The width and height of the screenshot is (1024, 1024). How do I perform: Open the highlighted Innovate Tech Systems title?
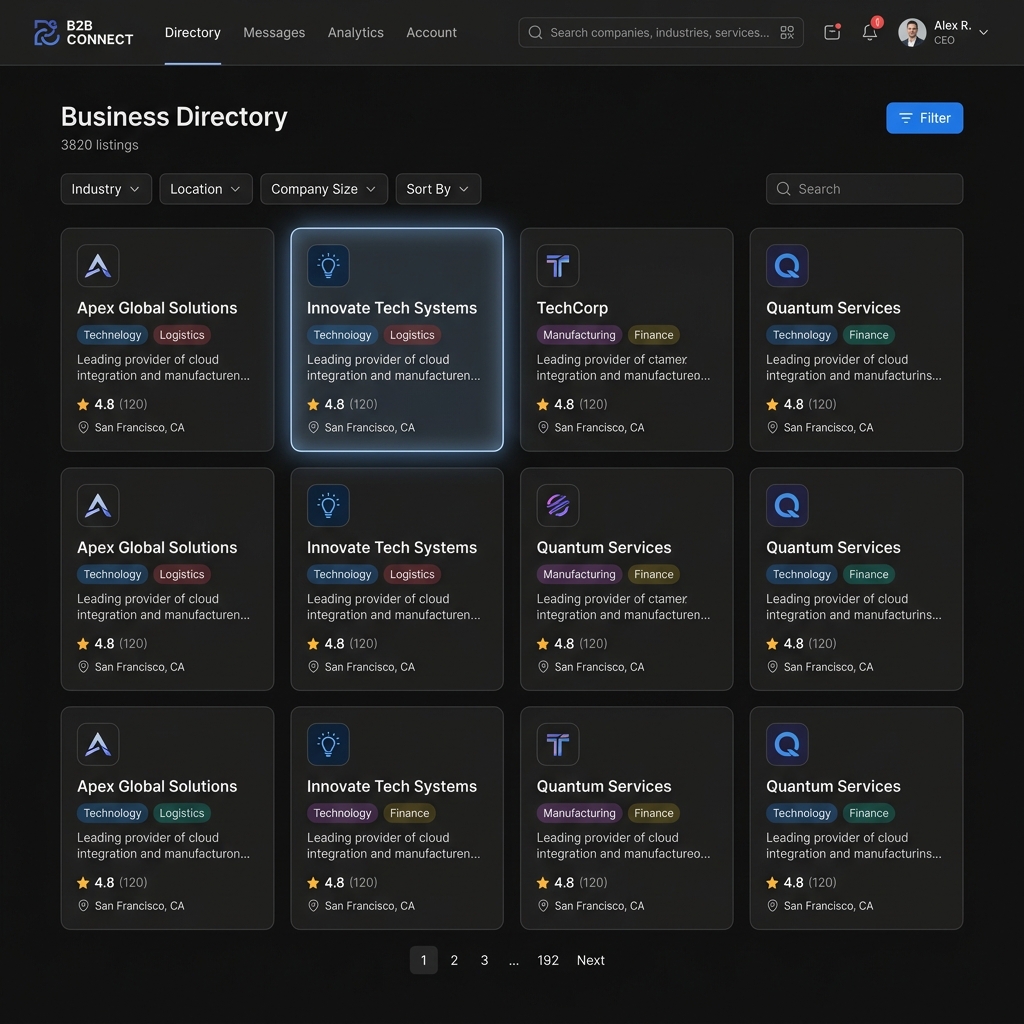[x=392, y=308]
